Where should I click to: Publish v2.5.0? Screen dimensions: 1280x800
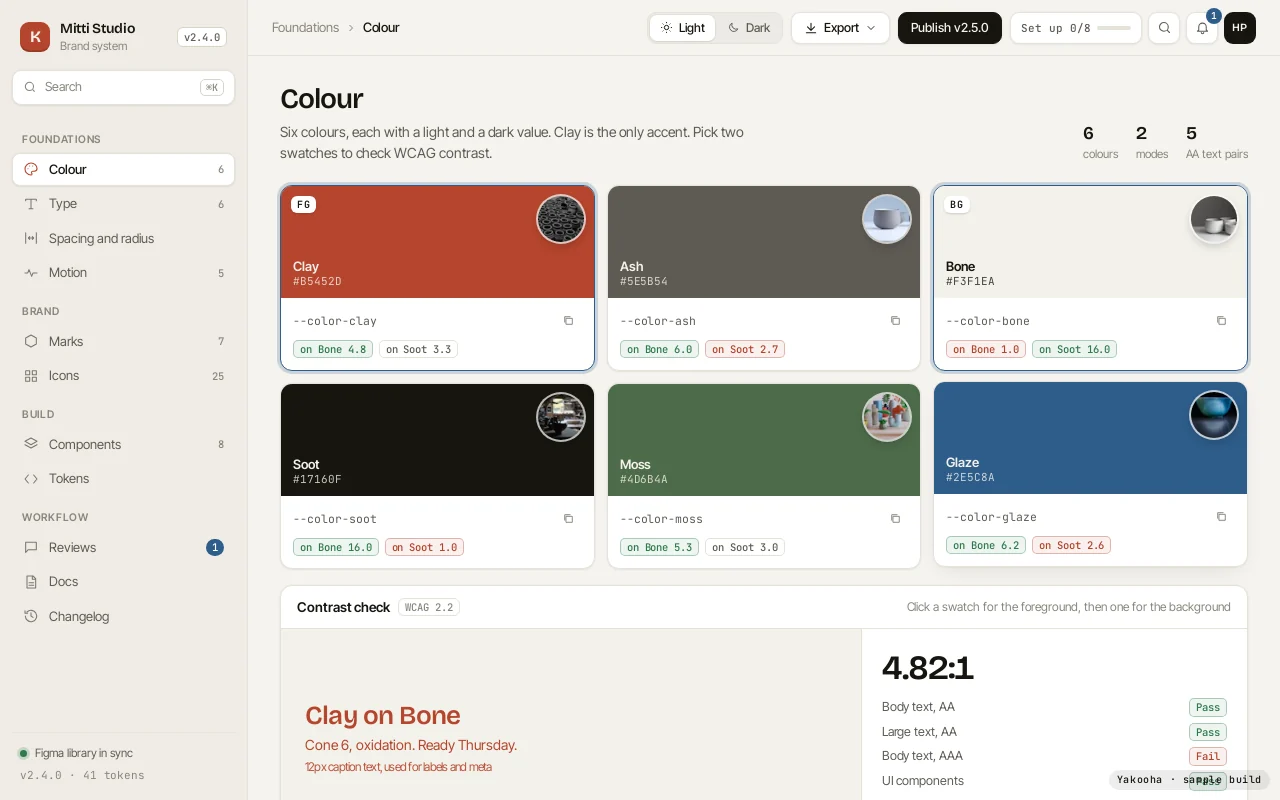(x=949, y=28)
